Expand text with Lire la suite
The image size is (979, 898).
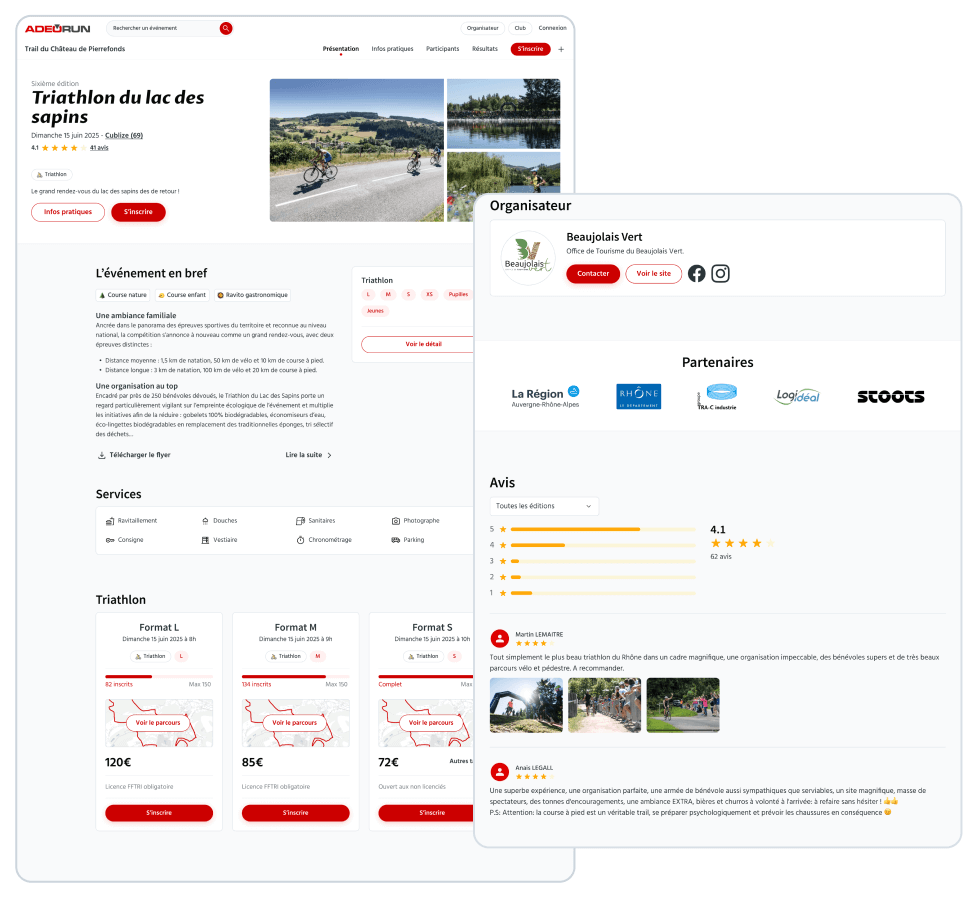[x=308, y=455]
